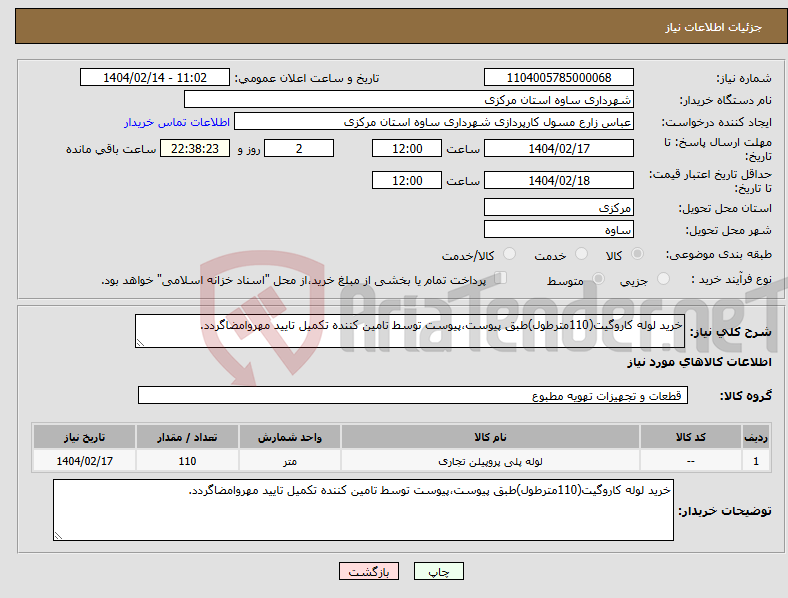This screenshot has height=598, width=788.
Task: Click the row number cell 1
Action: click(756, 461)
